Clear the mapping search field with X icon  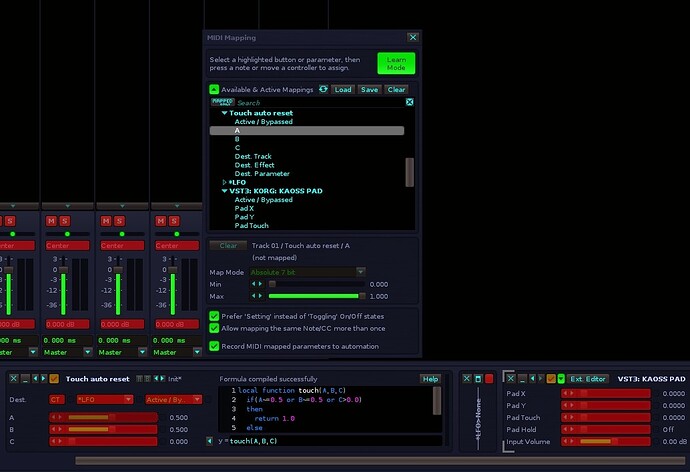coord(409,102)
